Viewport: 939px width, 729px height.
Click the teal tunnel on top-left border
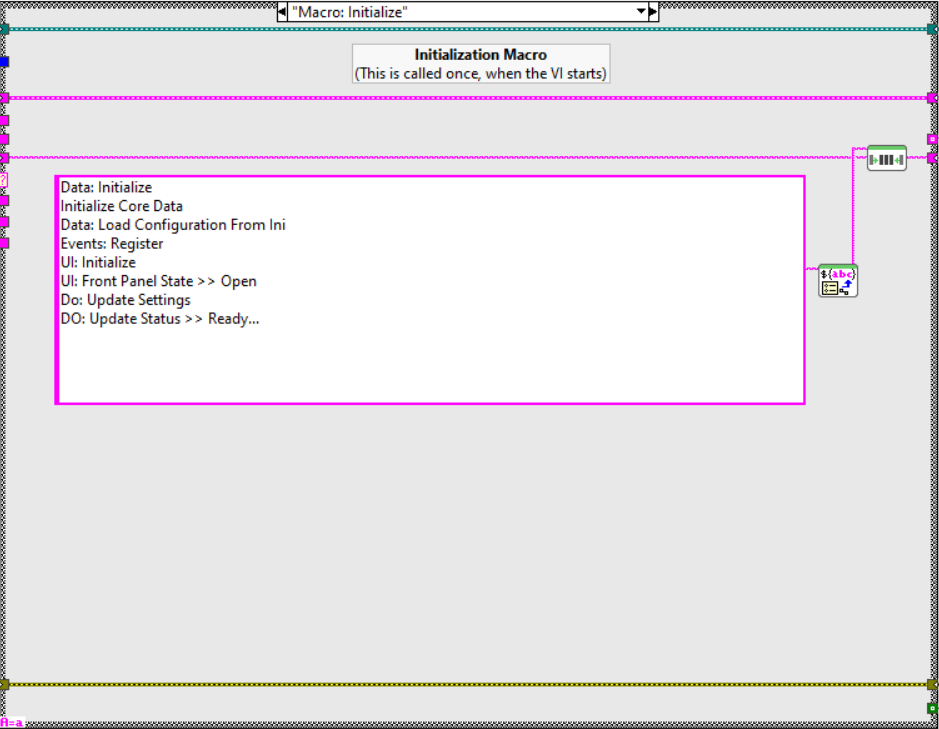coord(4,29)
